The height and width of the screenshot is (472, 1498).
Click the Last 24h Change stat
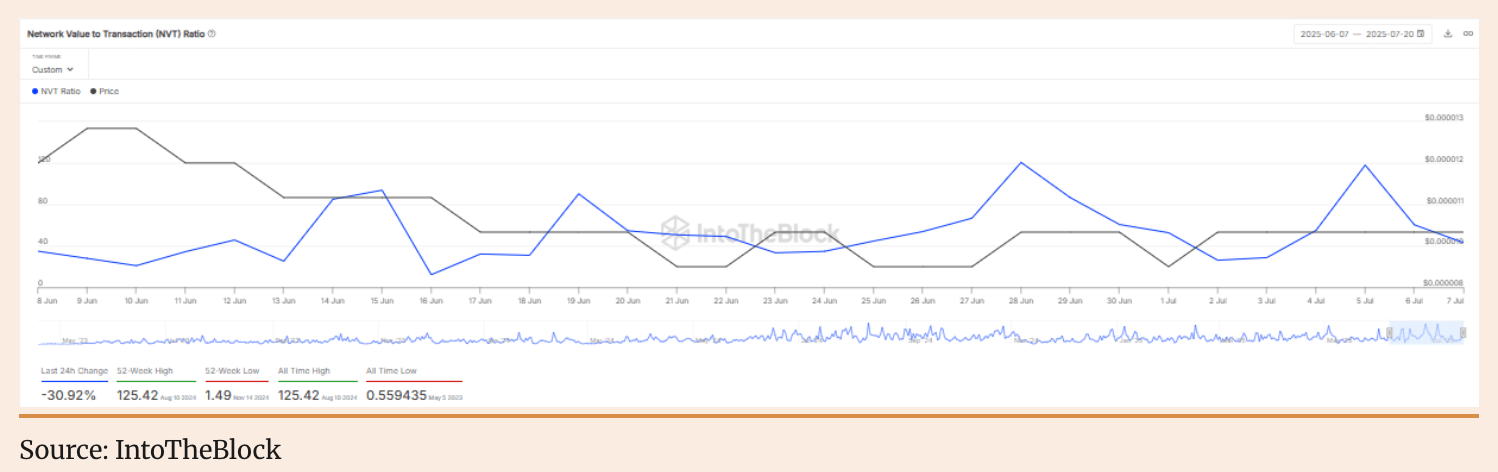point(68,395)
